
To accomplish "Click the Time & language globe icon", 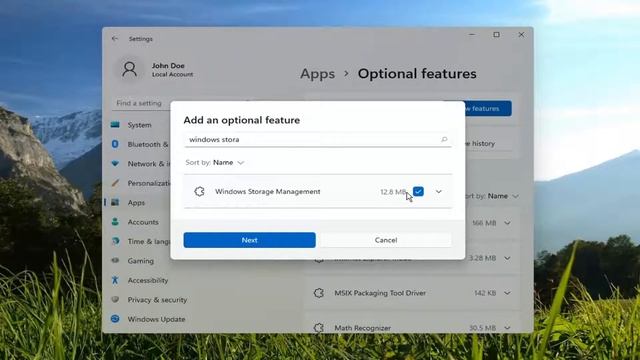I will pyautogui.click(x=115, y=241).
